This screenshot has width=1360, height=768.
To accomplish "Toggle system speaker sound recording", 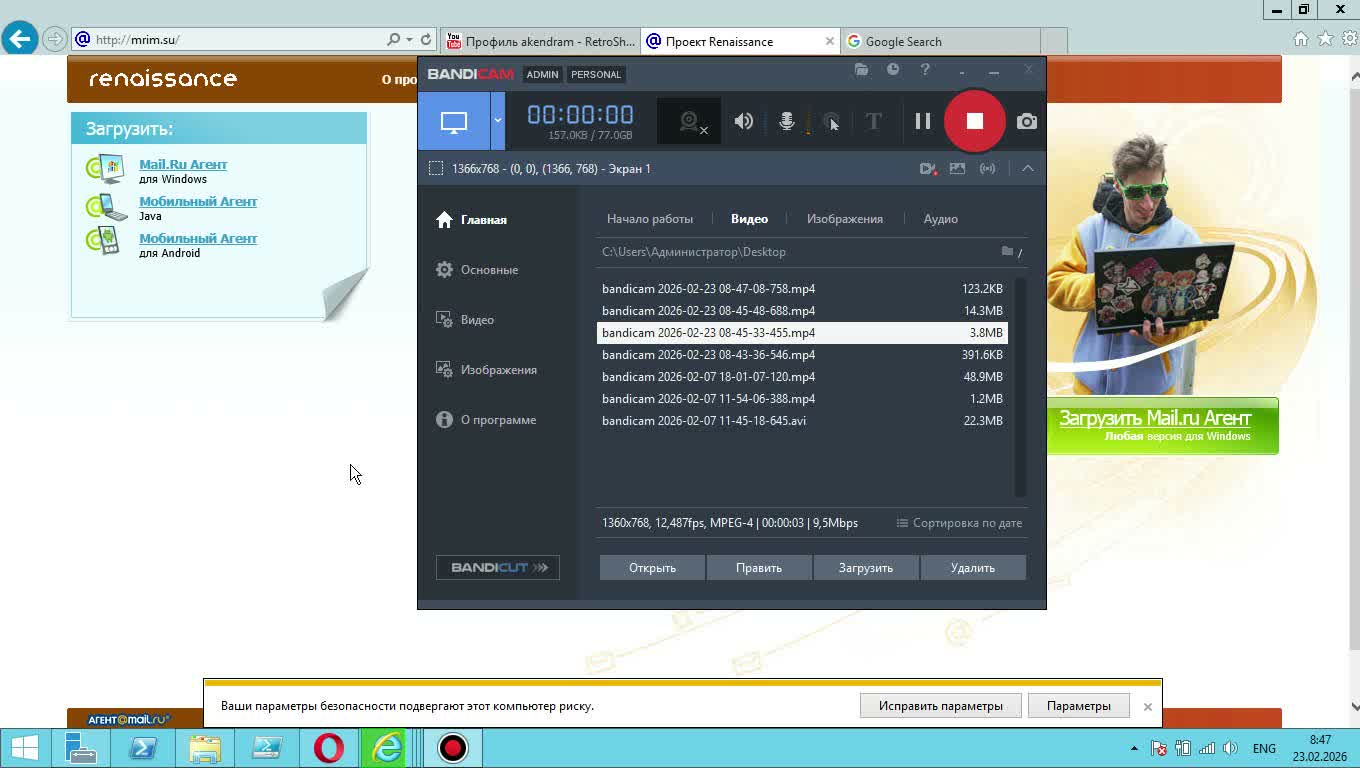I will [x=743, y=121].
